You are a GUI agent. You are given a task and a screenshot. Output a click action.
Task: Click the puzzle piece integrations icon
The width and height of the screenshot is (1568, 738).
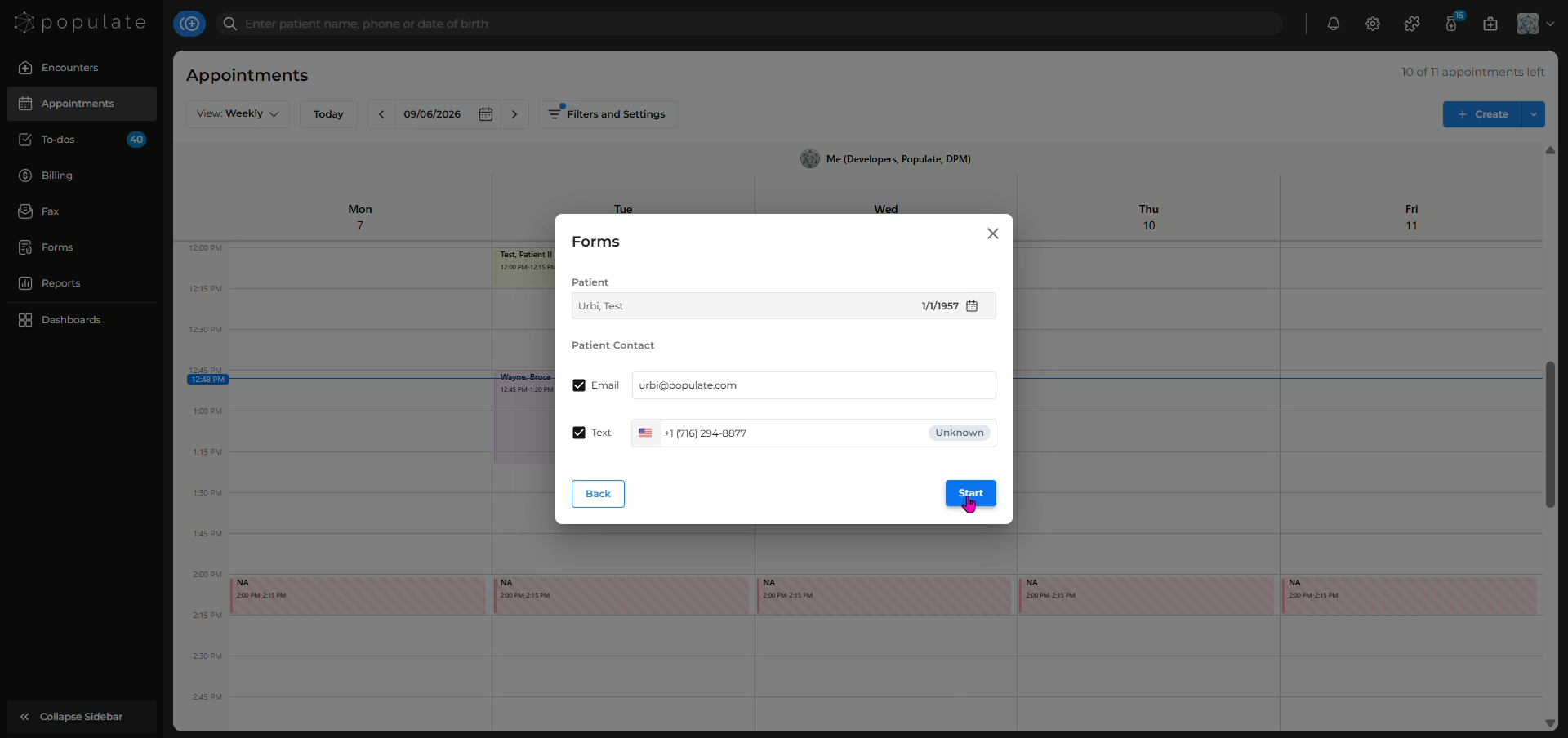1412,24
